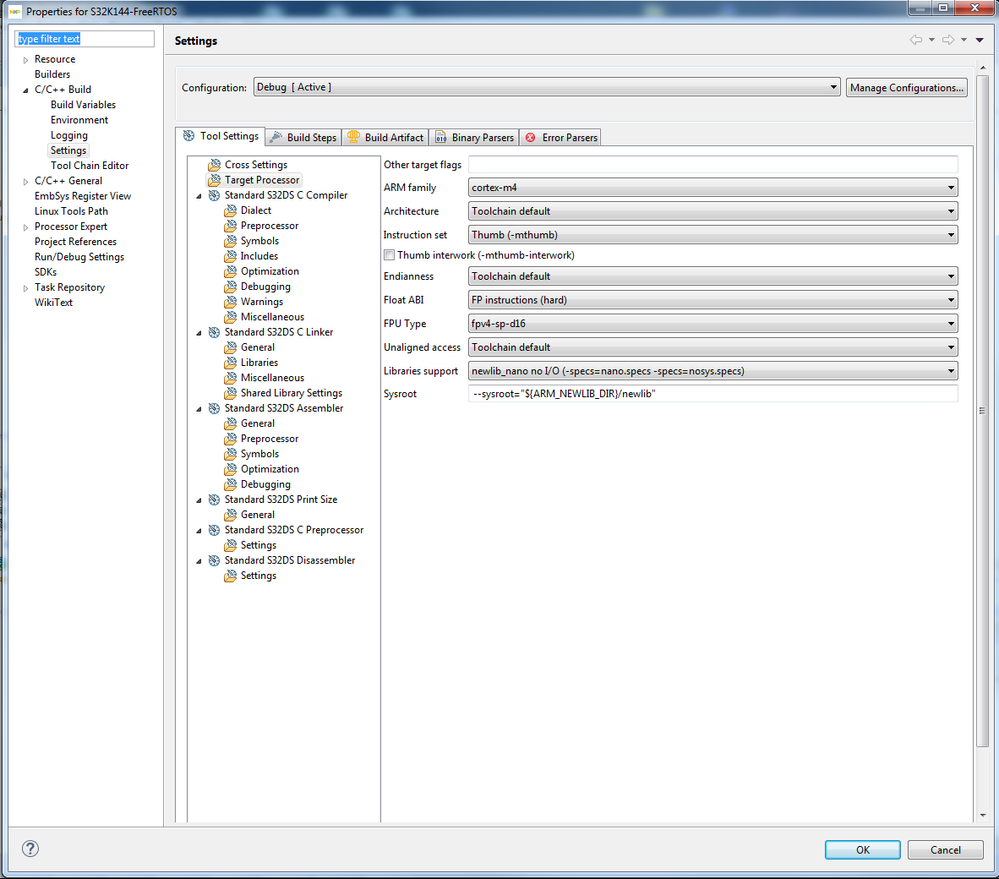Open the ARM family dropdown
The height and width of the screenshot is (879, 999).
tap(713, 188)
